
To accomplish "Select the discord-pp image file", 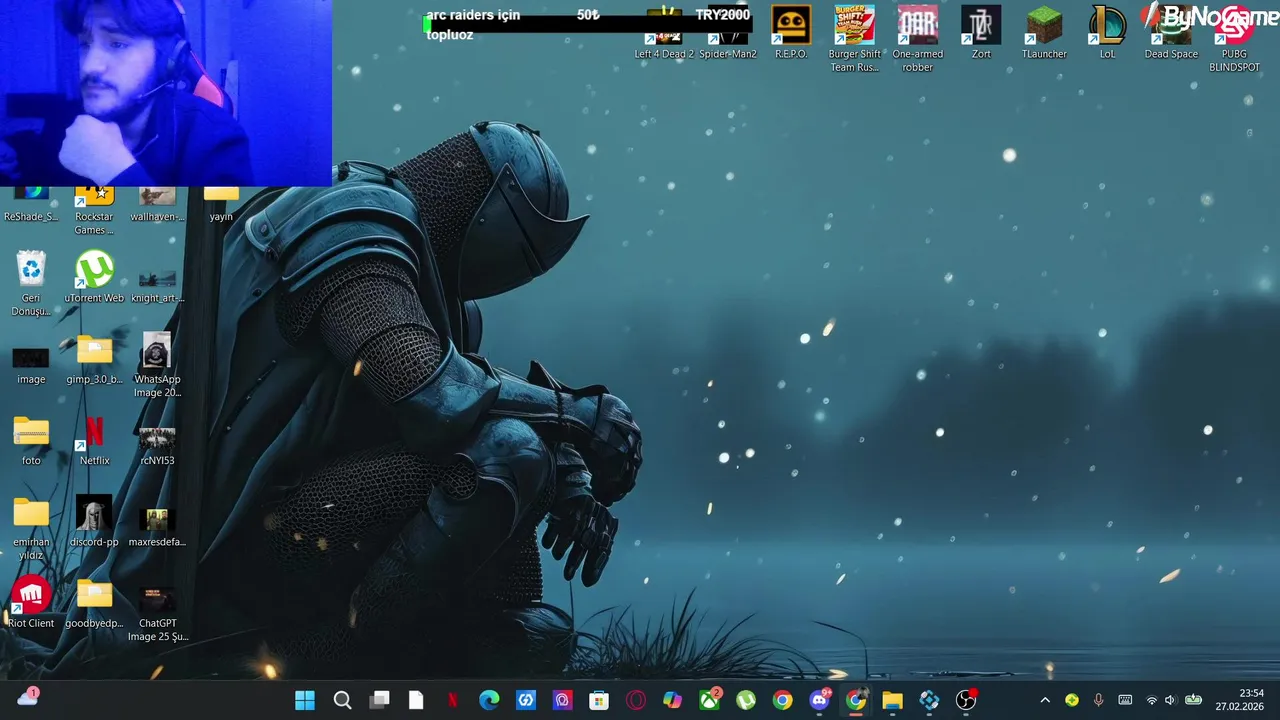I will [94, 522].
